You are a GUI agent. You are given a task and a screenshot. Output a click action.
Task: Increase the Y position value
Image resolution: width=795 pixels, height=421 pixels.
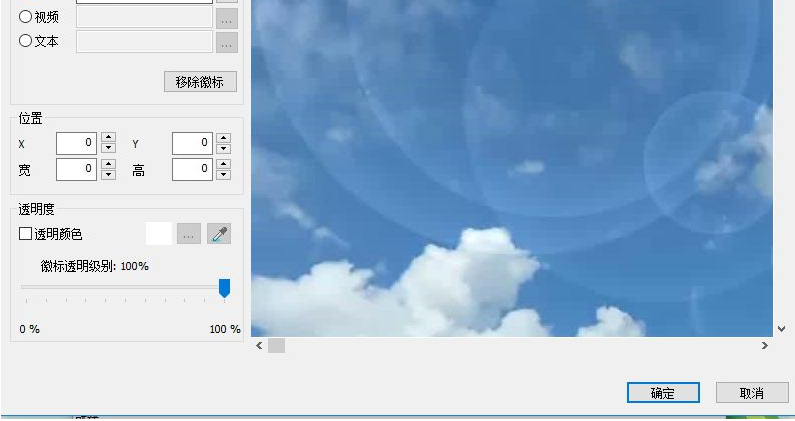click(x=224, y=138)
